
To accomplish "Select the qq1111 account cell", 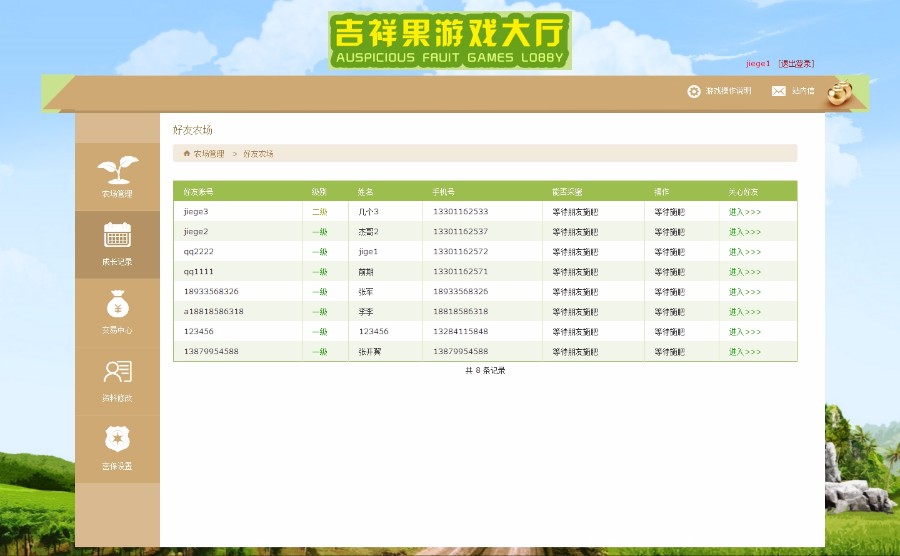I will pos(199,272).
